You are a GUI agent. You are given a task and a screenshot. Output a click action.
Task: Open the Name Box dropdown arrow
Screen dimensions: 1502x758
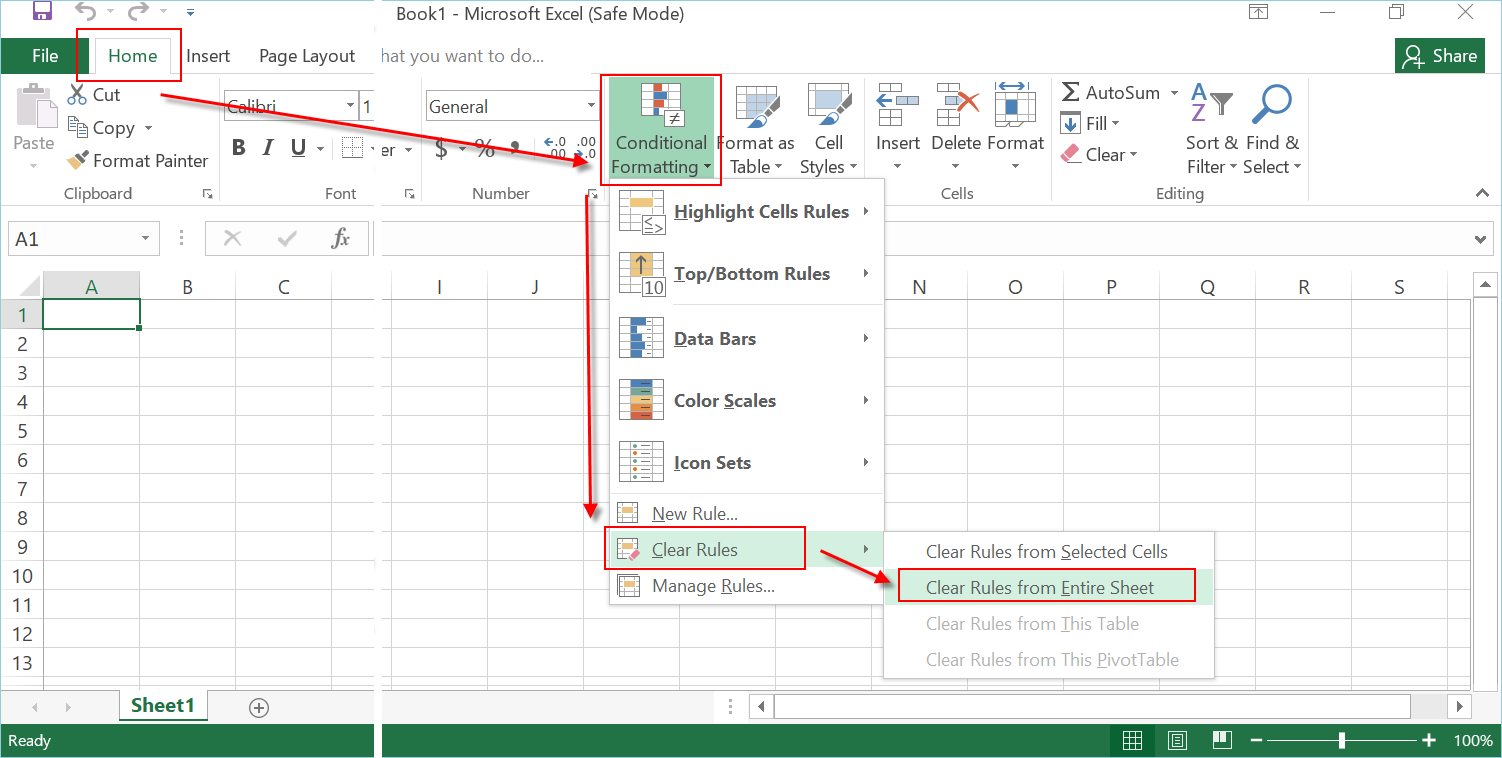pyautogui.click(x=145, y=239)
